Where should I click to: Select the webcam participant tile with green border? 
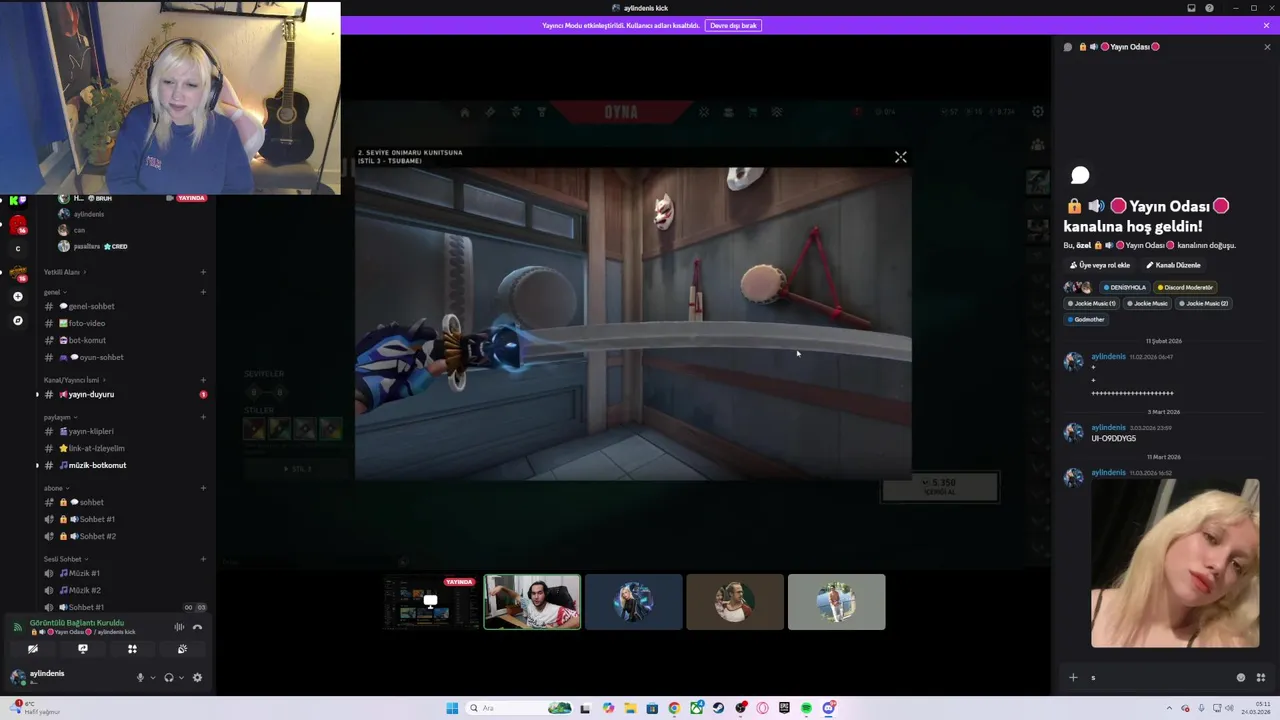(x=532, y=602)
